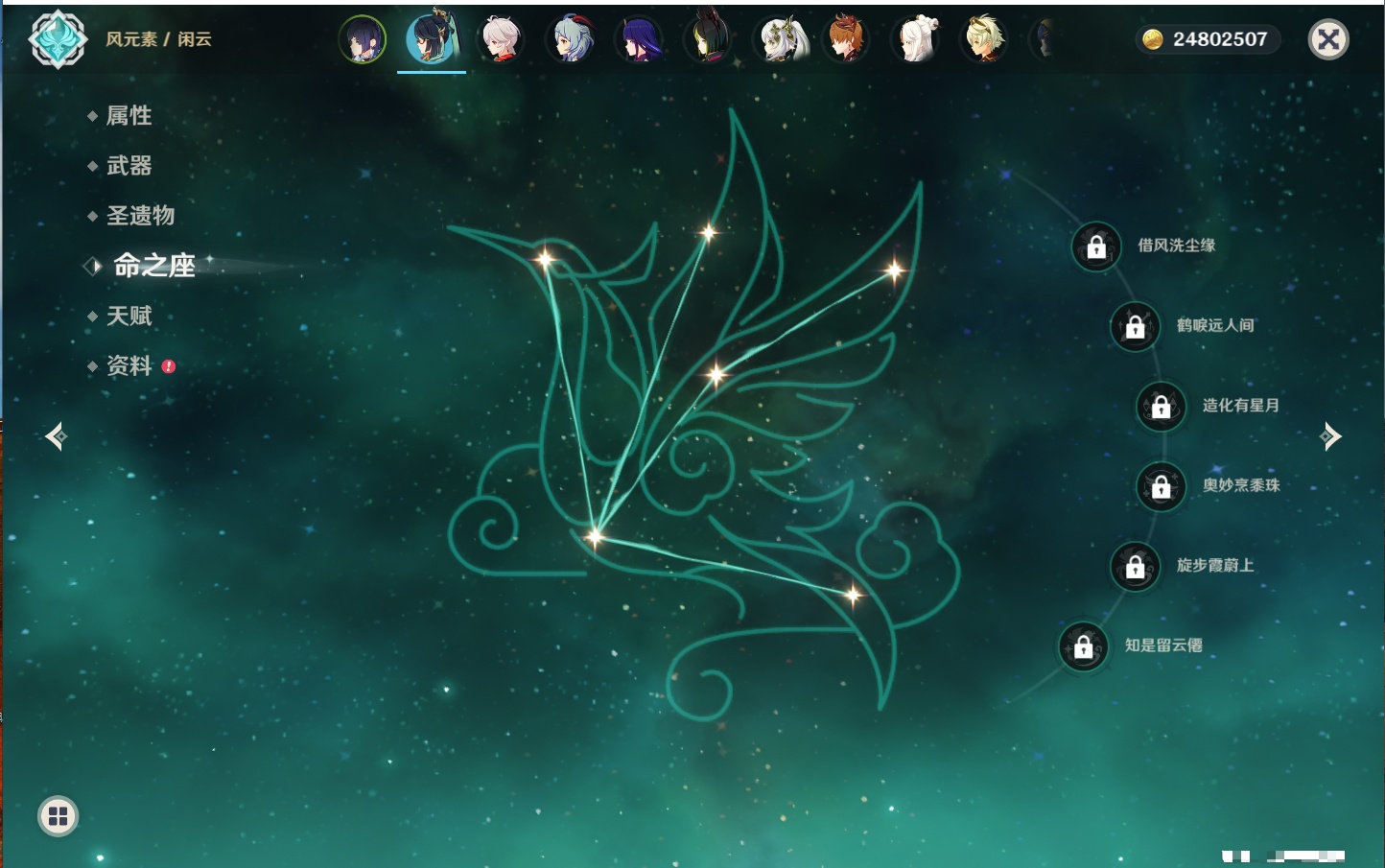The width and height of the screenshot is (1385, 868).
Task: Click the lock icon beside 知是留云僊
Action: 1084,646
